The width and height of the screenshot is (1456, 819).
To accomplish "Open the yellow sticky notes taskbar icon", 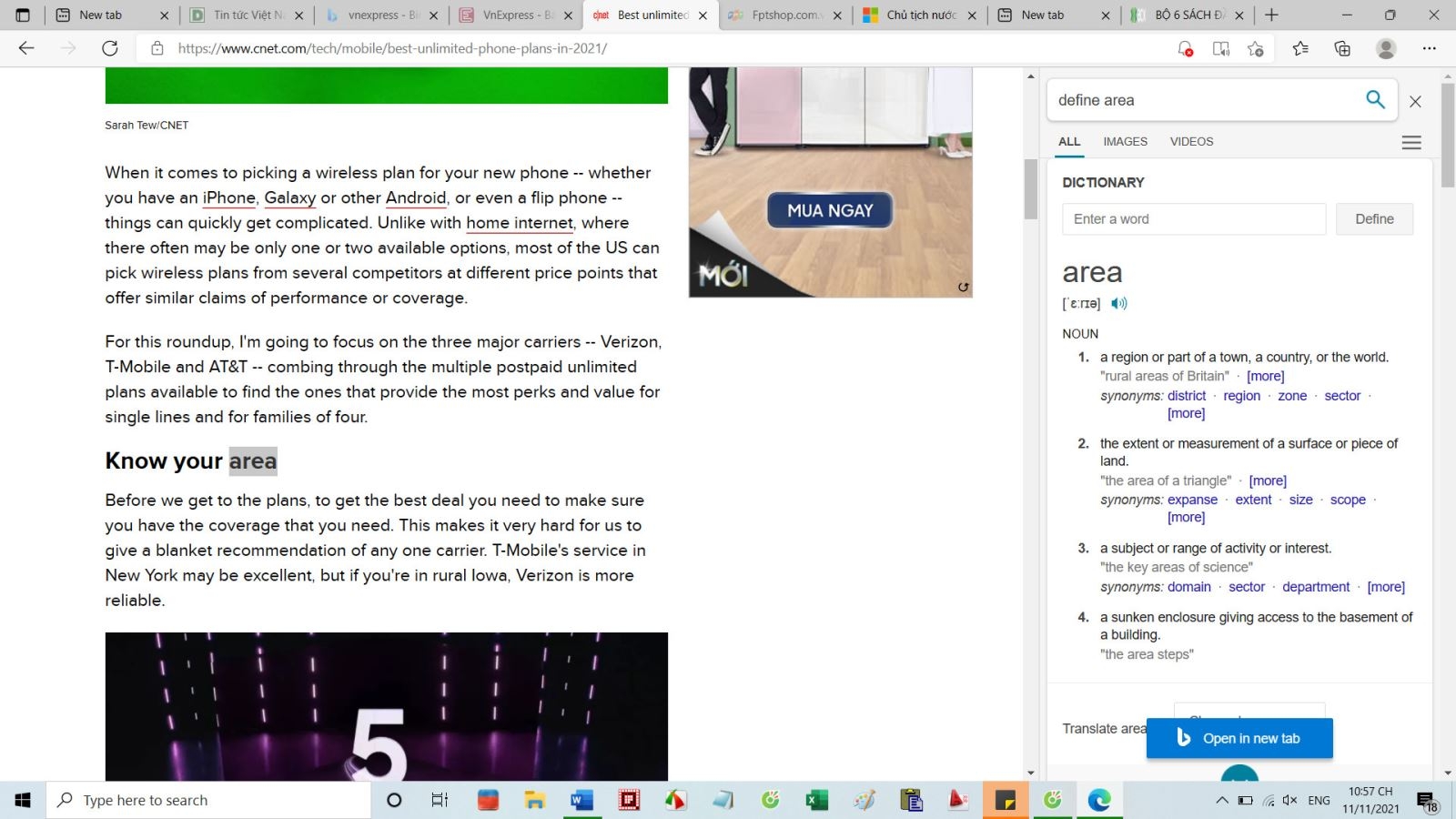I will point(1006,800).
